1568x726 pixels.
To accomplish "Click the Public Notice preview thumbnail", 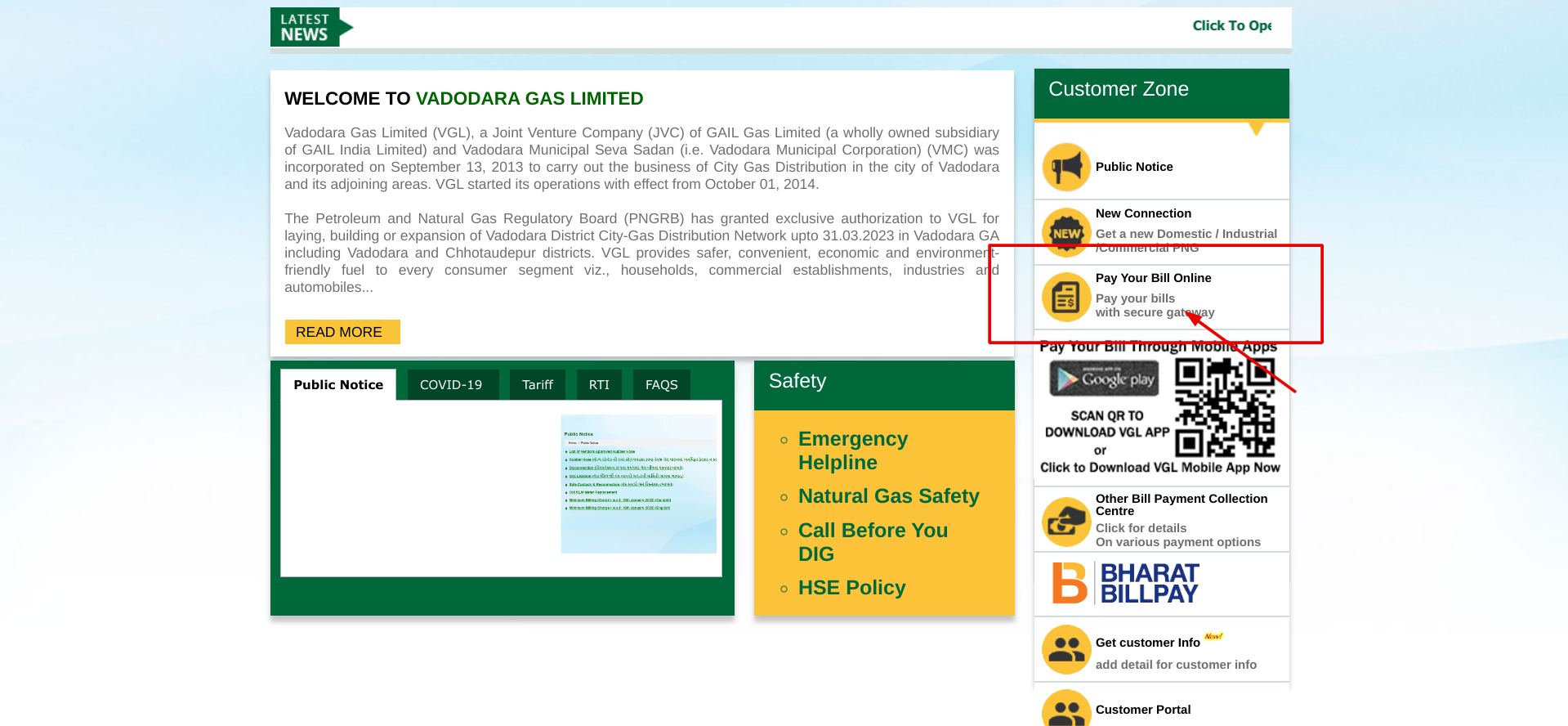I will tap(638, 484).
